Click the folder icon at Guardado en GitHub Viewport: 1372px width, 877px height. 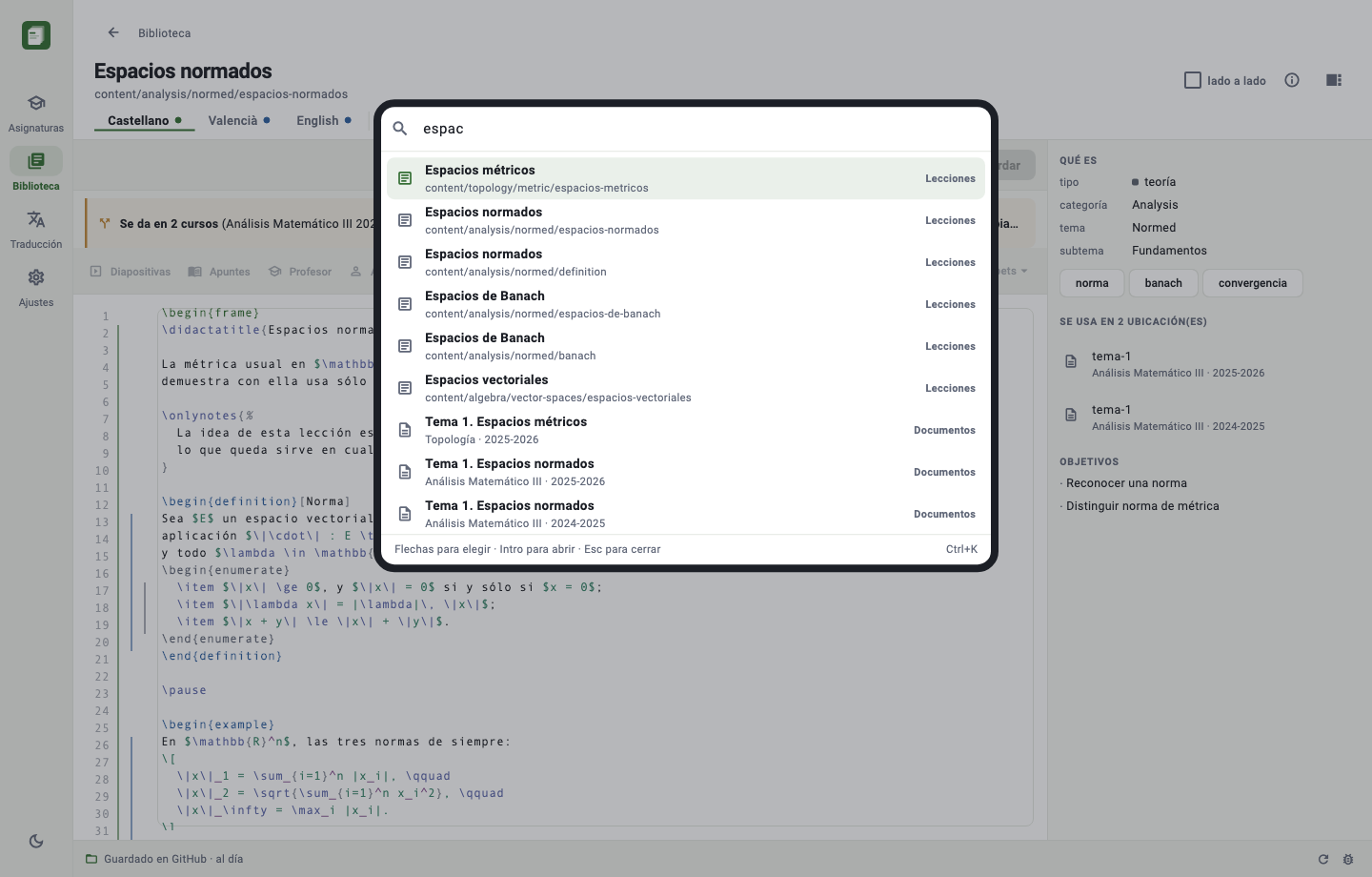tap(91, 859)
